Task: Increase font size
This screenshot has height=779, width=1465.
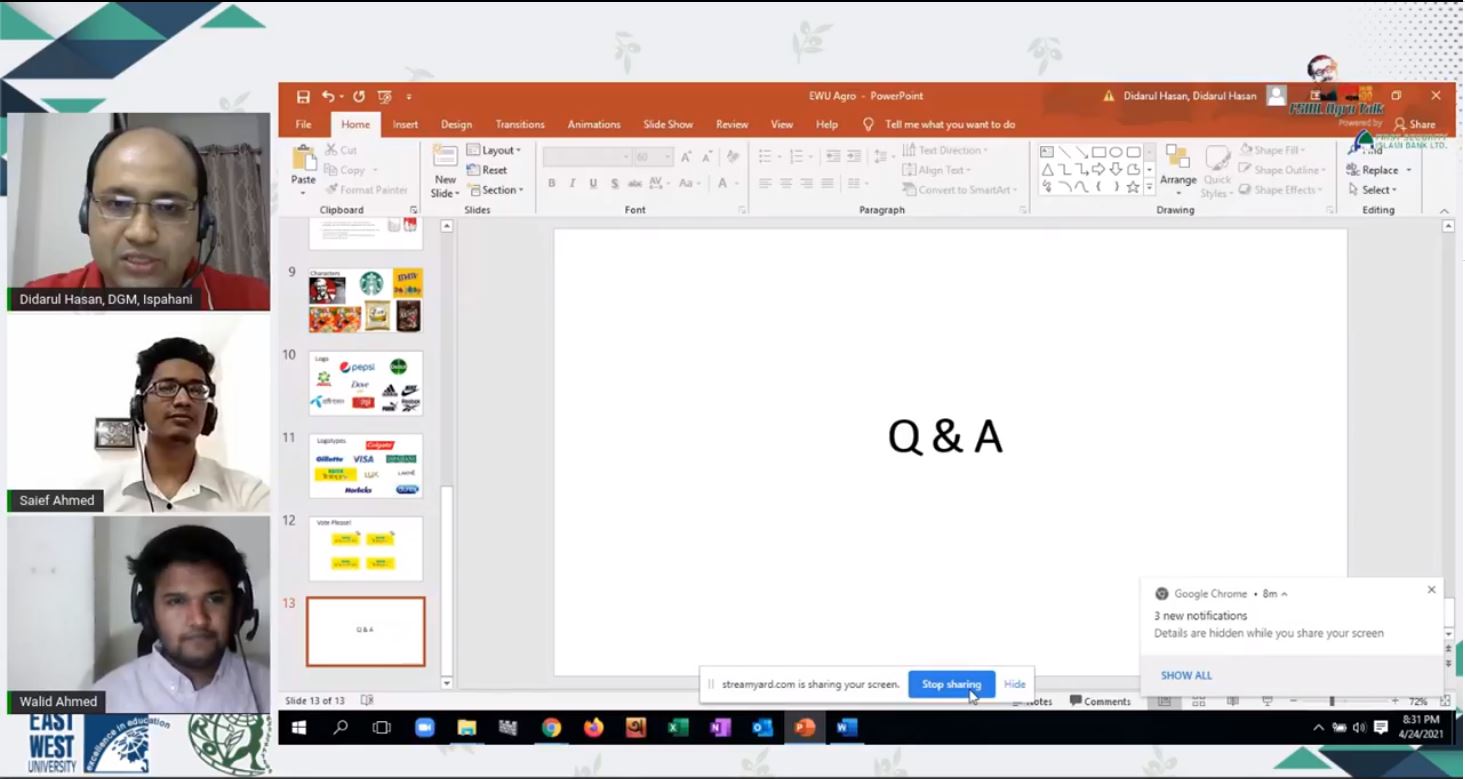Action: (x=686, y=157)
